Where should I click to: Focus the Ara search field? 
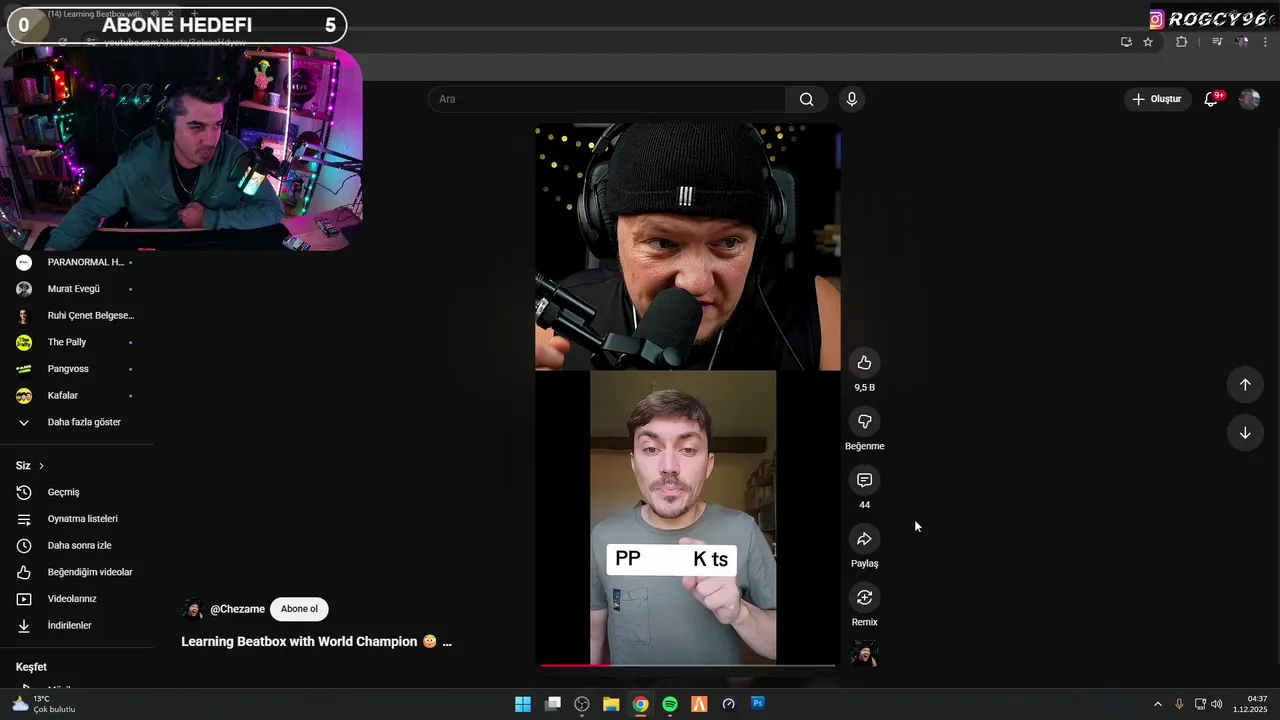pos(607,99)
